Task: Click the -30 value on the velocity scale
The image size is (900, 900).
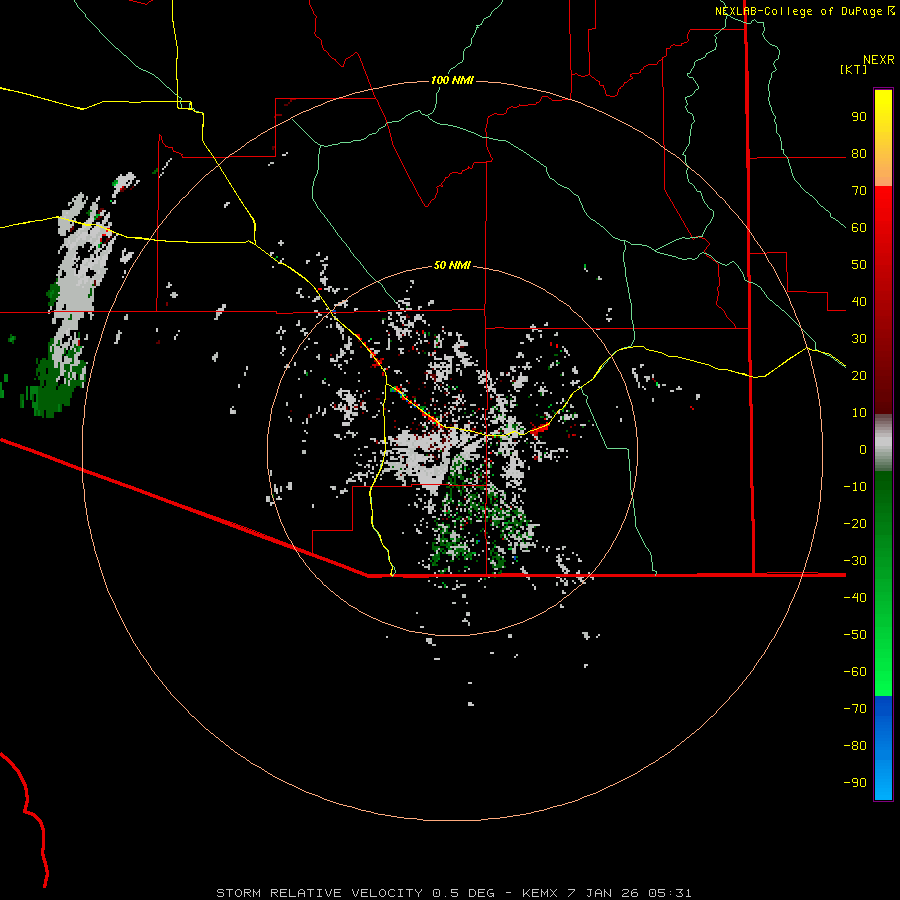Action: pos(855,561)
